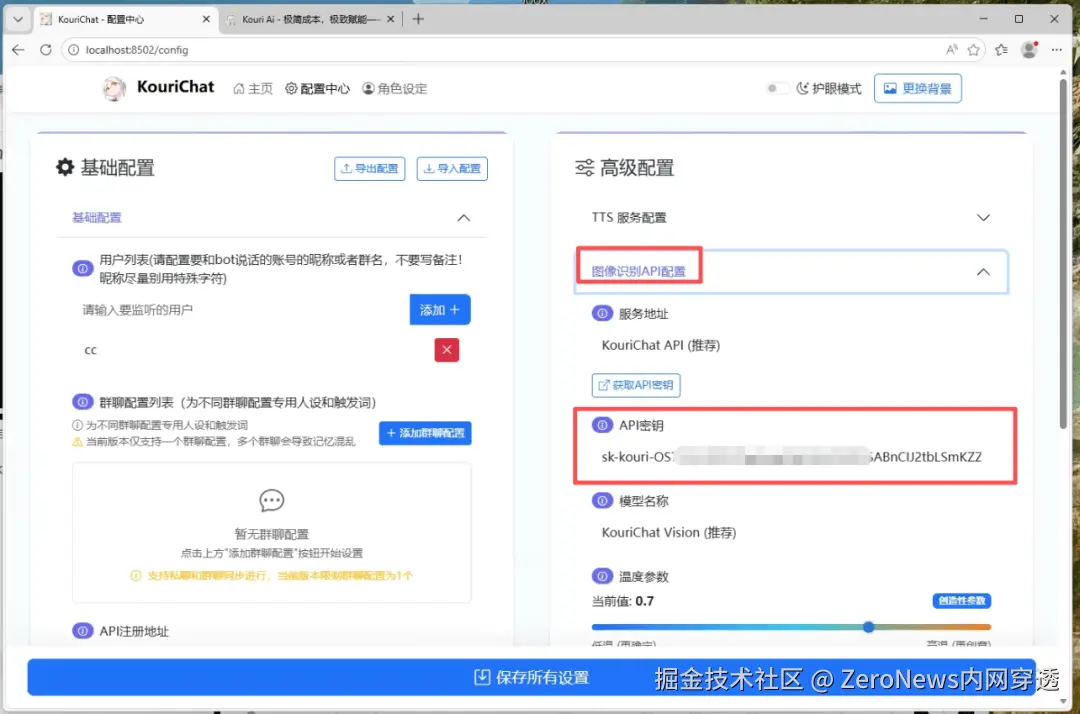Click info icon beside 服务地址
This screenshot has height=714, width=1080.
coord(602,313)
